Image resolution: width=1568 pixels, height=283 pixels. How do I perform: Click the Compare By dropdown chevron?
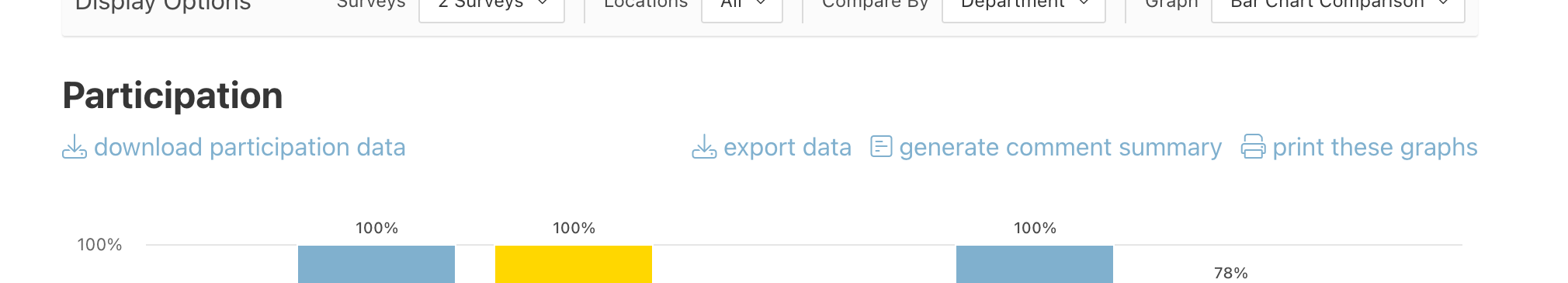(x=1084, y=4)
